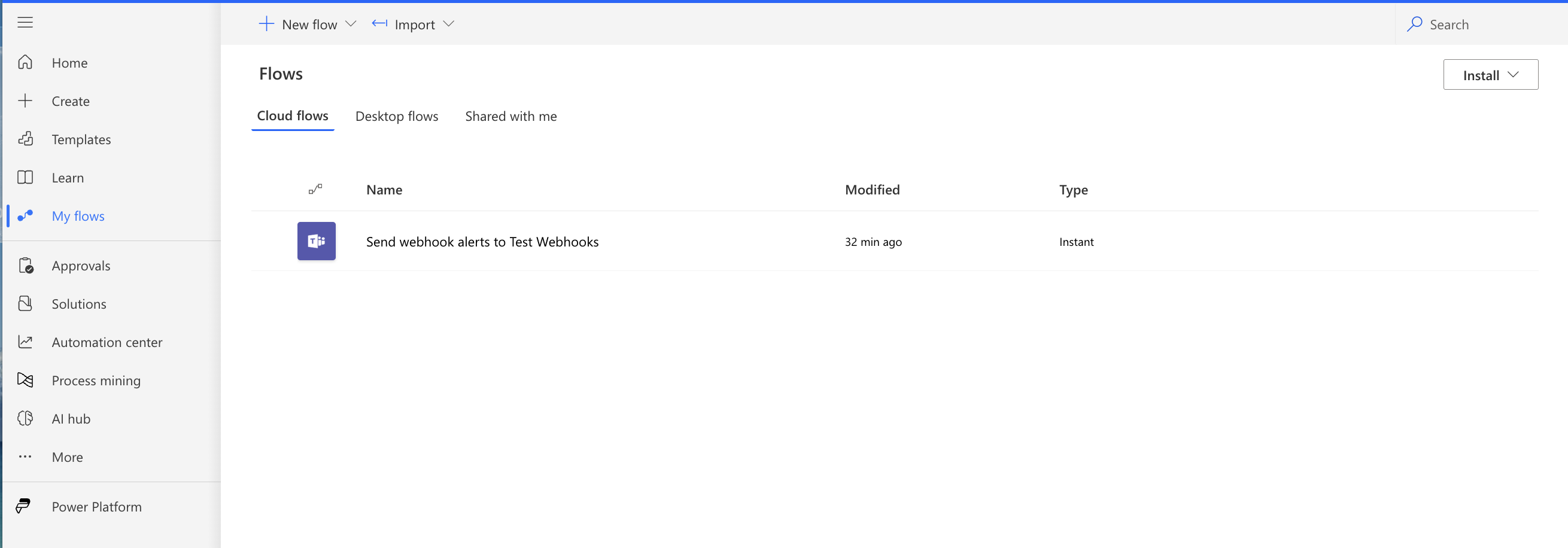Click the 'Flows' page heading
Image resolution: width=1568 pixels, height=548 pixels.
click(x=281, y=74)
